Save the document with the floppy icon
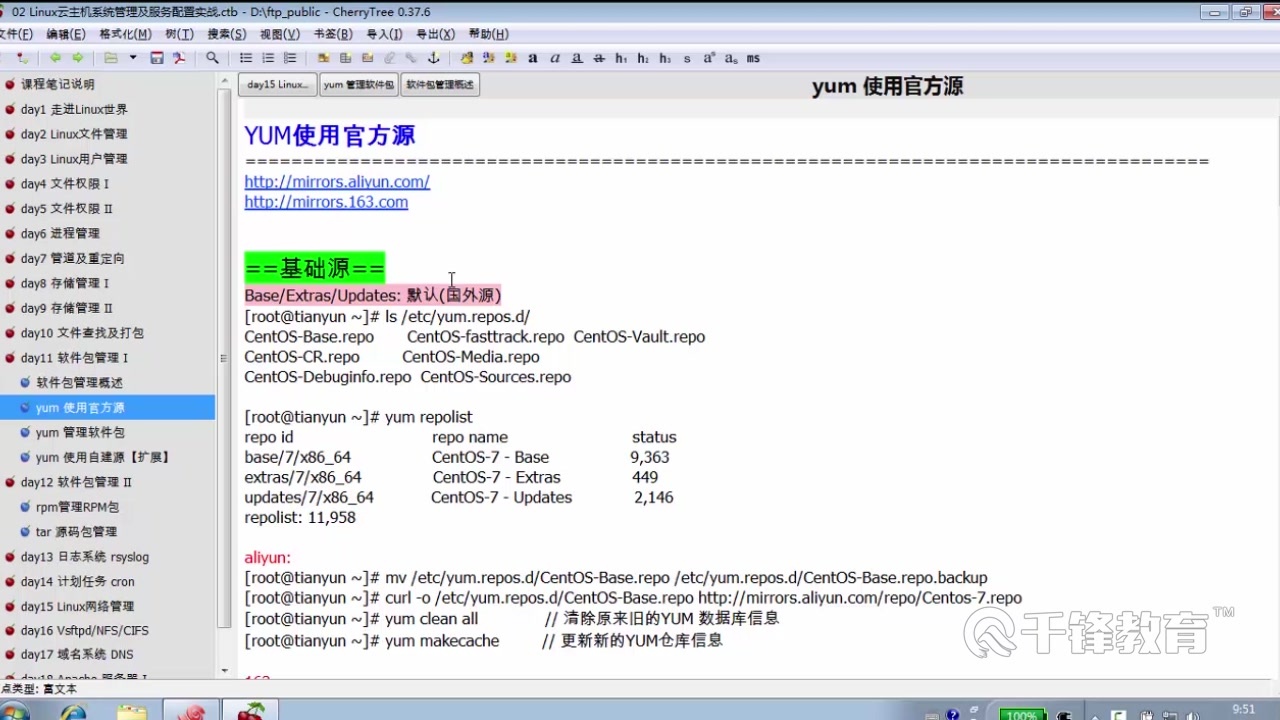This screenshot has width=1280, height=720. pyautogui.click(x=157, y=58)
